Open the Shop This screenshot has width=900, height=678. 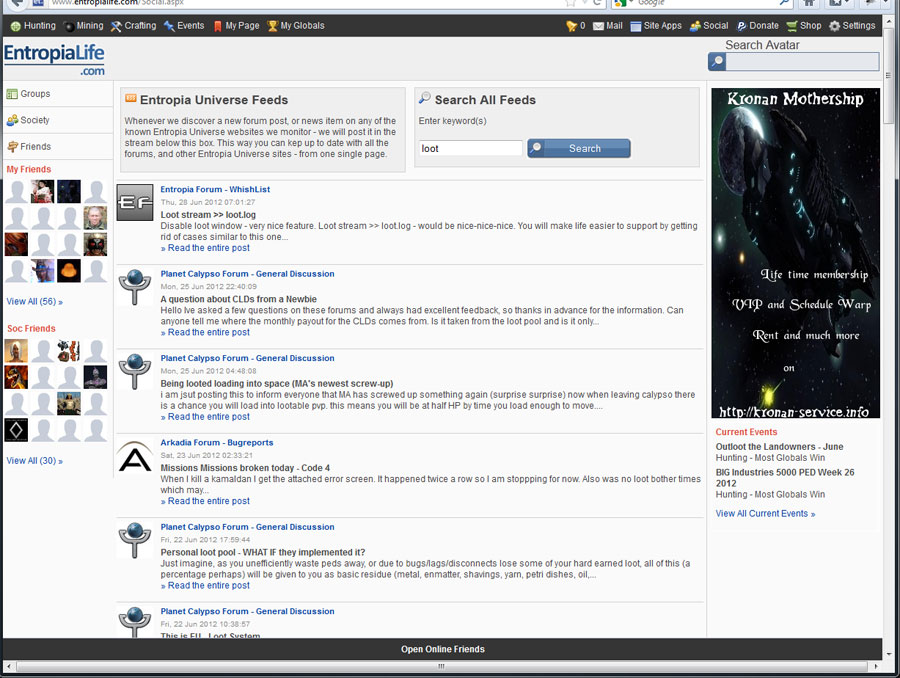click(804, 26)
